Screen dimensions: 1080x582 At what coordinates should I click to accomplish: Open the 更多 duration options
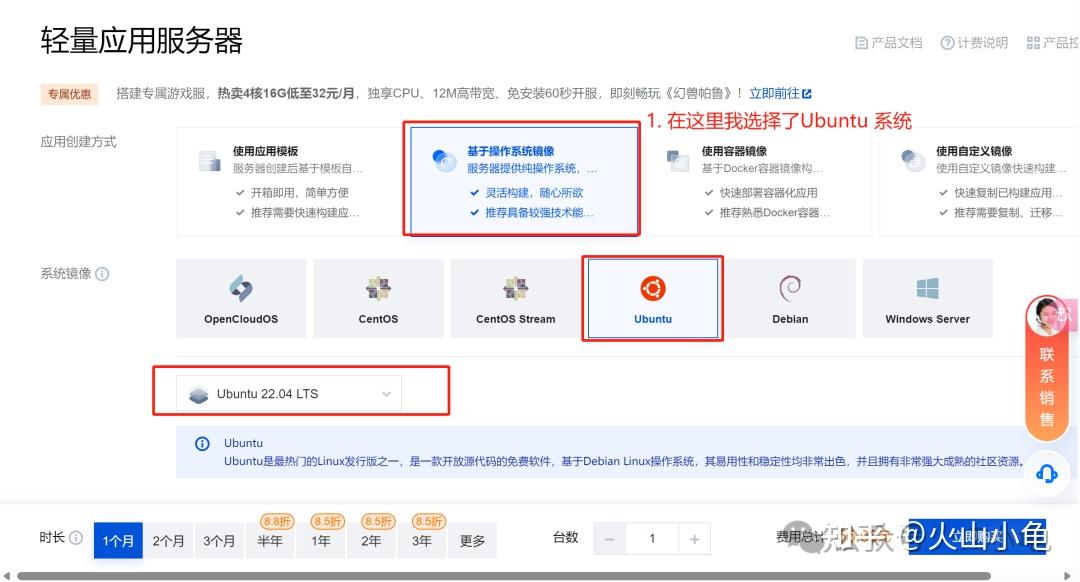click(472, 540)
